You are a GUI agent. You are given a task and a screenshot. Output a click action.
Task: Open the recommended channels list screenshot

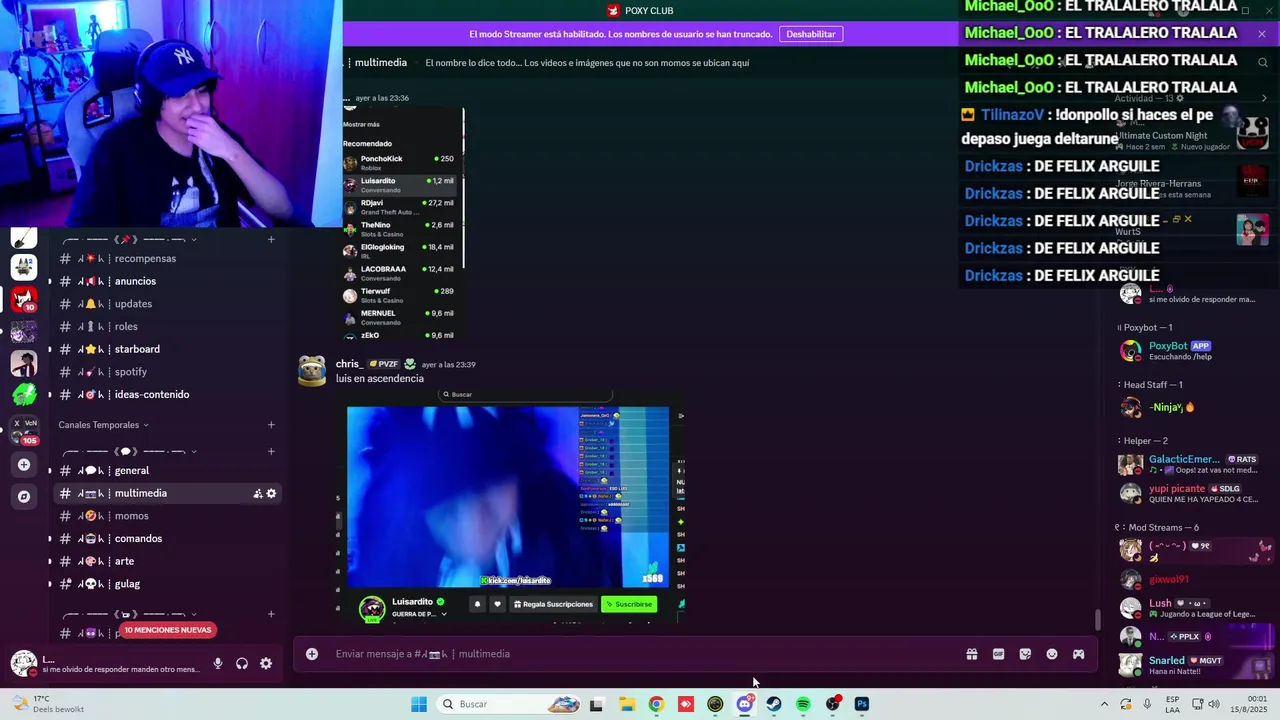[x=404, y=224]
